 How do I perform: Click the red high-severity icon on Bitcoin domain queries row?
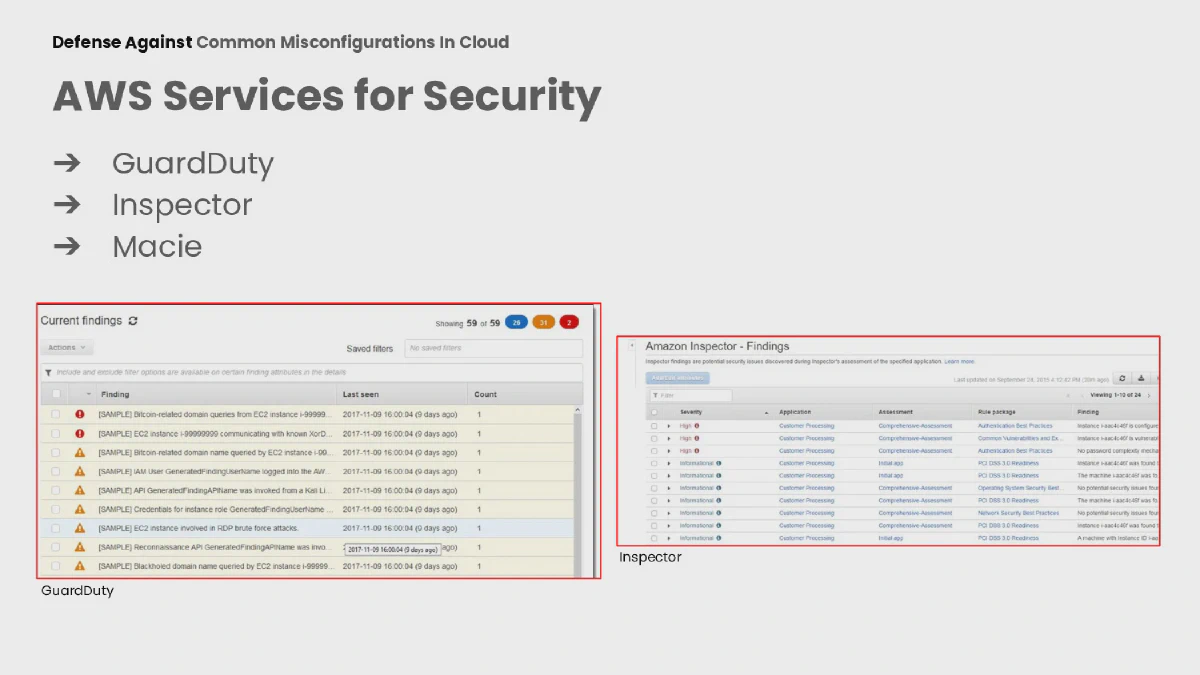tap(80, 414)
